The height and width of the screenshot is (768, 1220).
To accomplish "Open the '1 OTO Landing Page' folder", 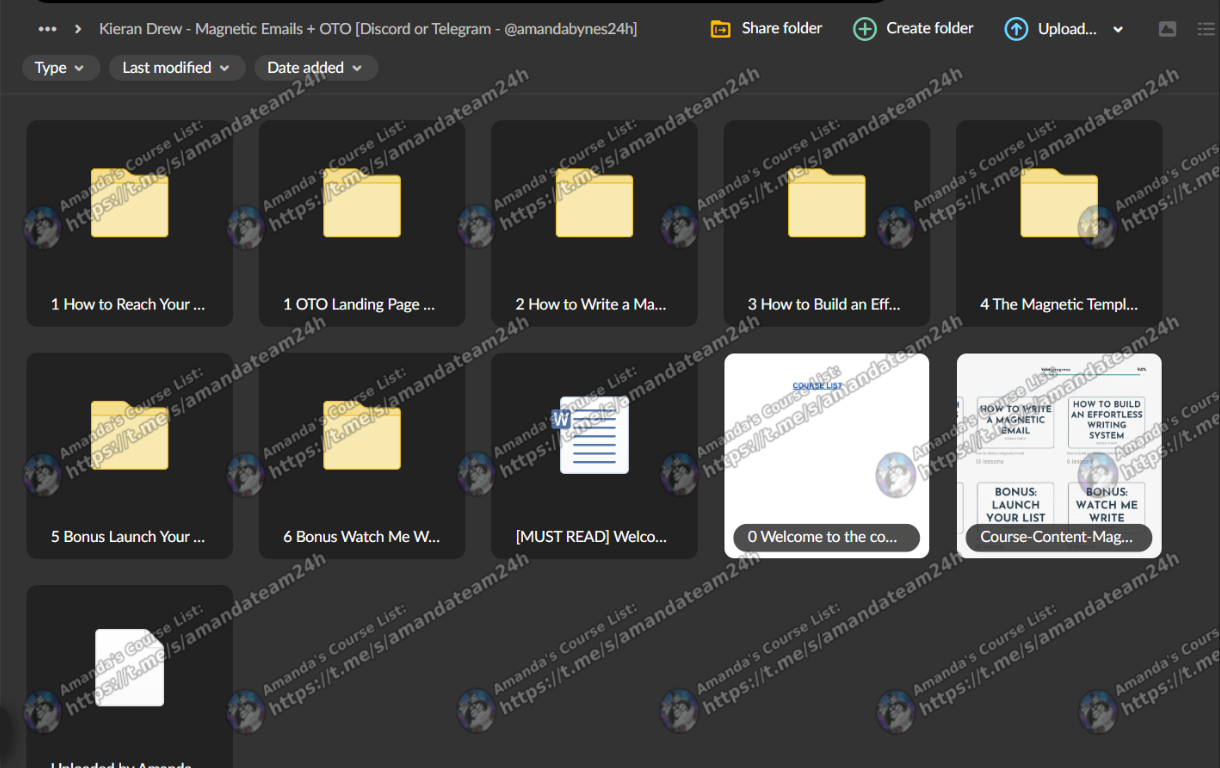I will (x=361, y=223).
